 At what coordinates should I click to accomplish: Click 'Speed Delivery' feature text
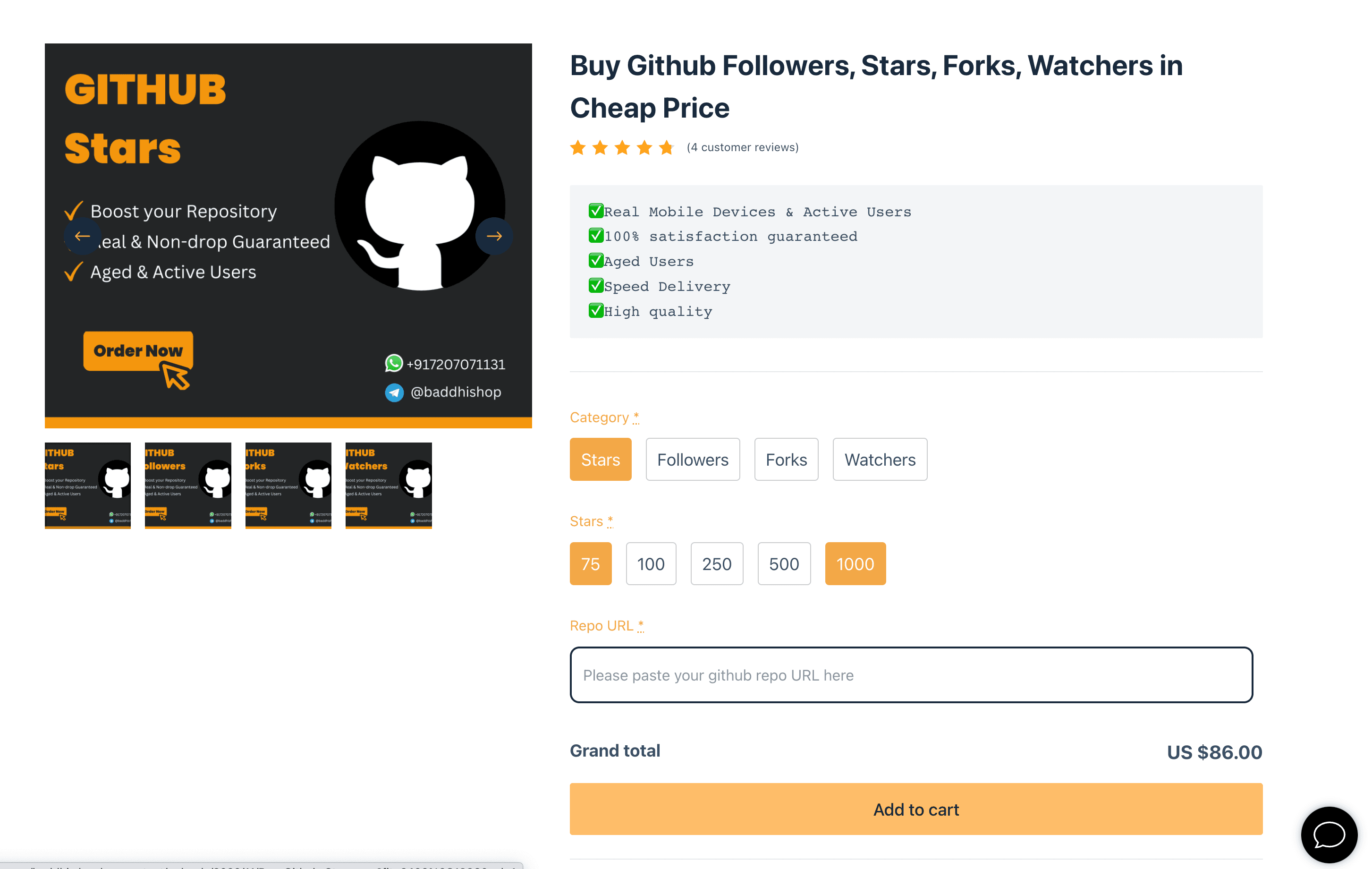click(667, 287)
